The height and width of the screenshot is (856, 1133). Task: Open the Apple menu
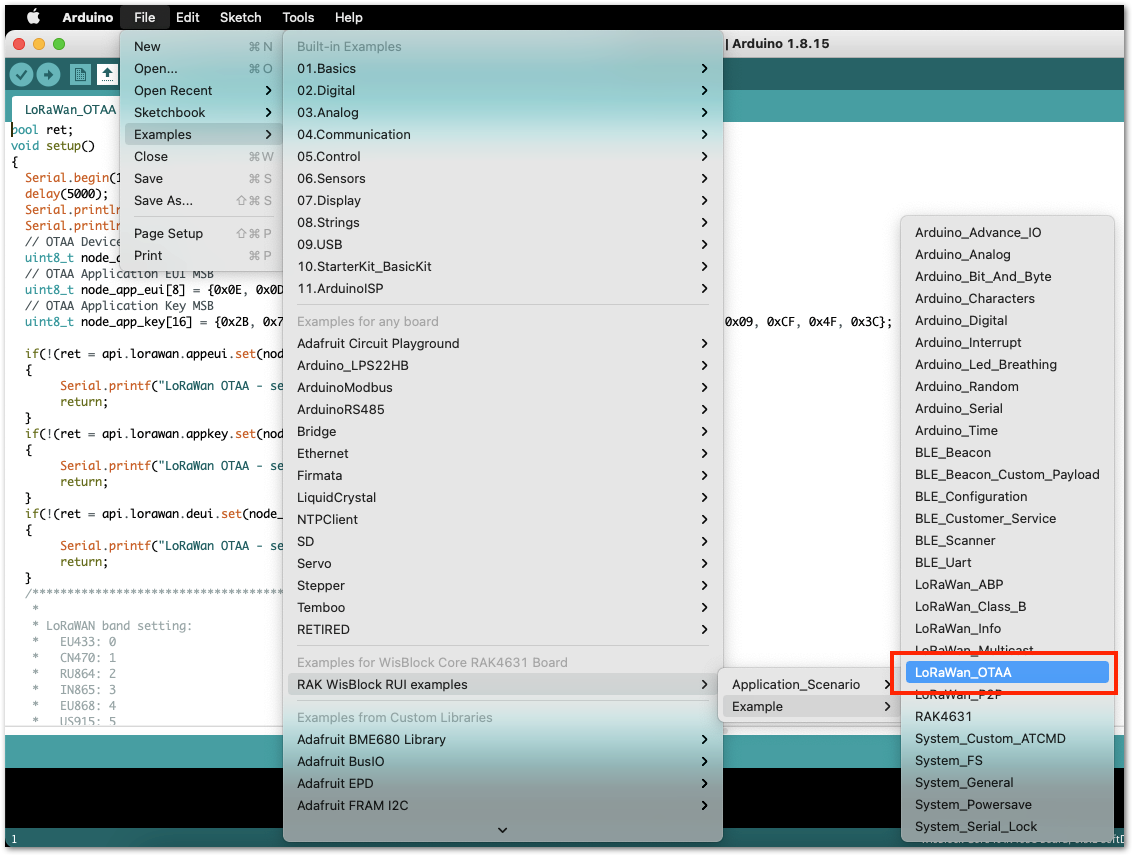[33, 17]
